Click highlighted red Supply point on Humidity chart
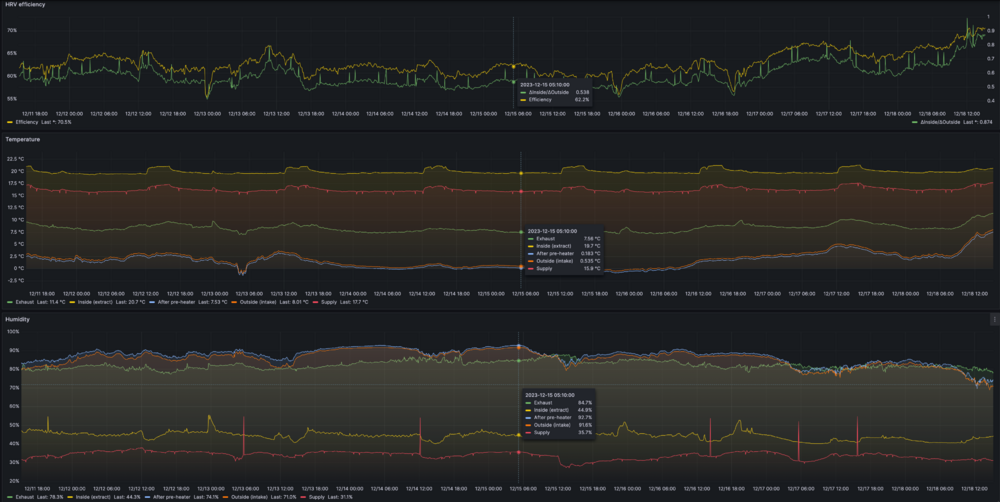Screen dimensions: 1000x502 (x=519, y=451)
